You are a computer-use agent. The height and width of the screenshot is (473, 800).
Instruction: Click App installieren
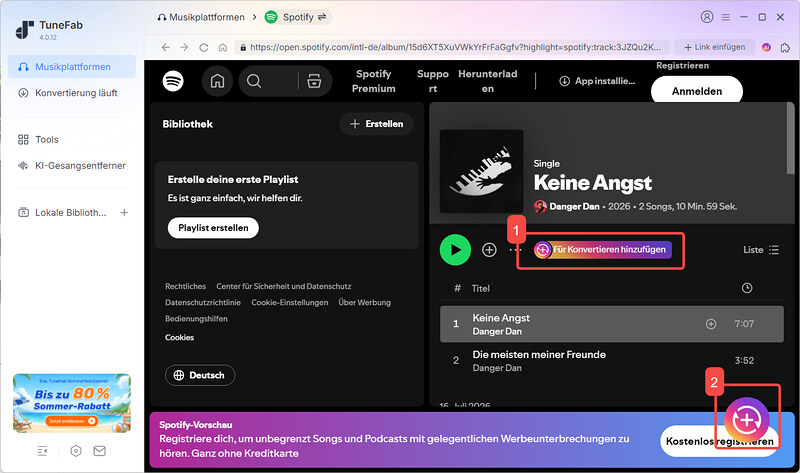click(x=597, y=81)
